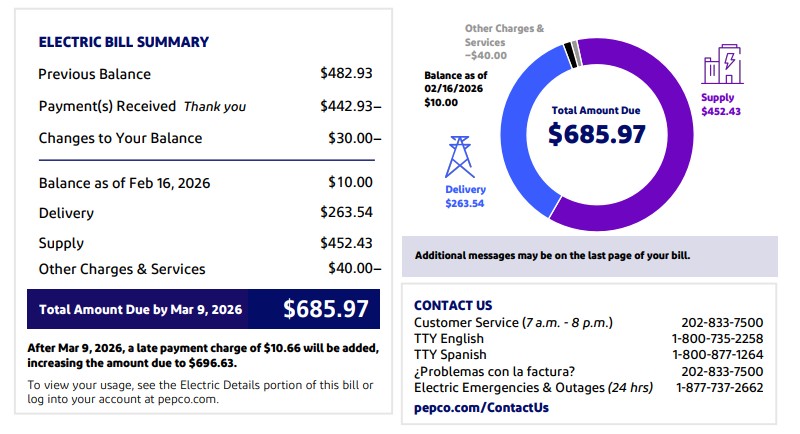Click the TTY Spanish phone number
800x434 pixels.
(718, 355)
